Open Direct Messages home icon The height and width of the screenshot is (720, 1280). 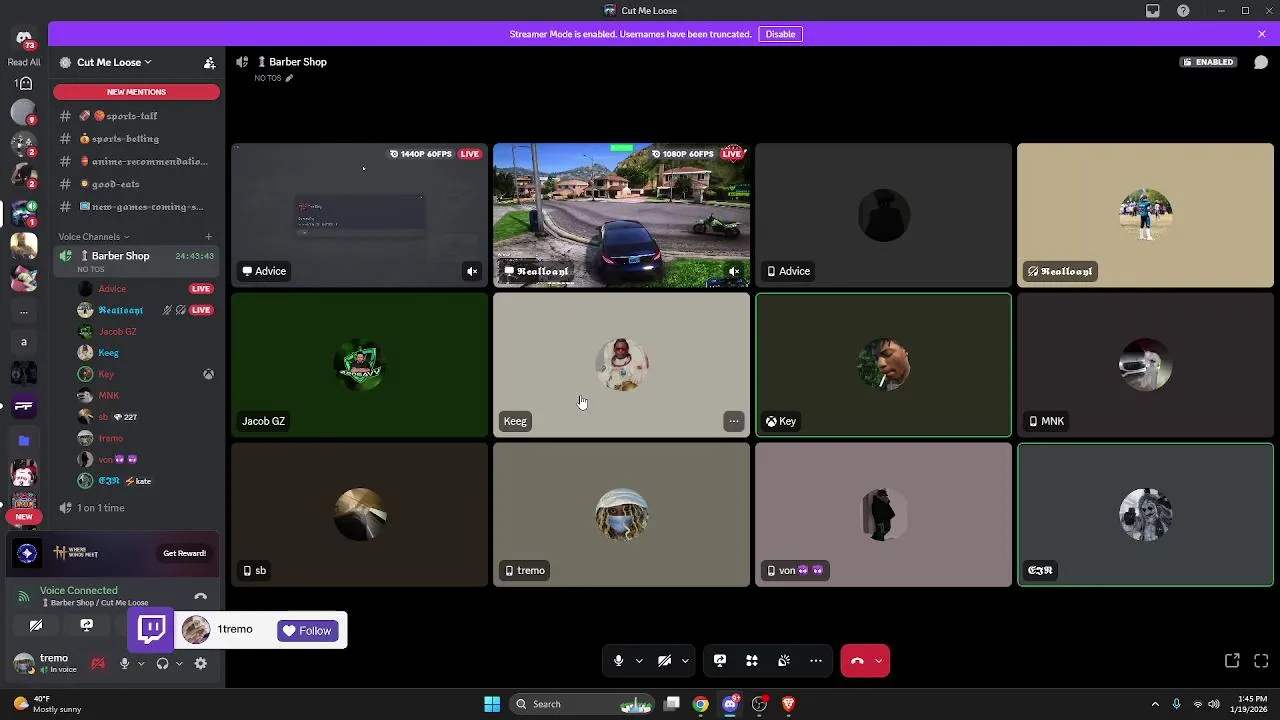(24, 40)
